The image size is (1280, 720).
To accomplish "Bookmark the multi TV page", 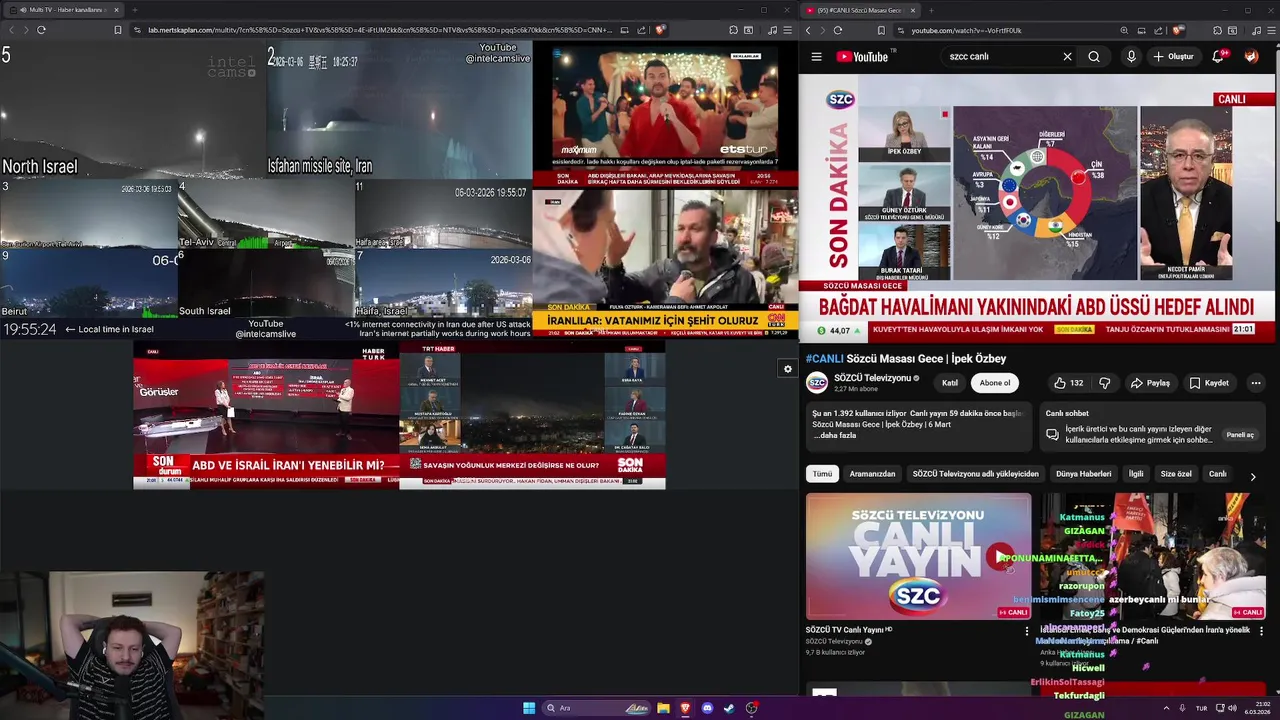I will [118, 30].
